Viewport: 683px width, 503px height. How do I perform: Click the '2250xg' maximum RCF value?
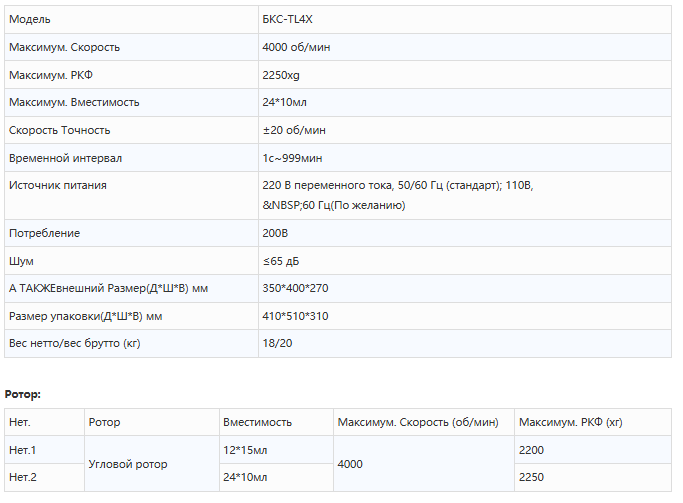click(x=281, y=75)
